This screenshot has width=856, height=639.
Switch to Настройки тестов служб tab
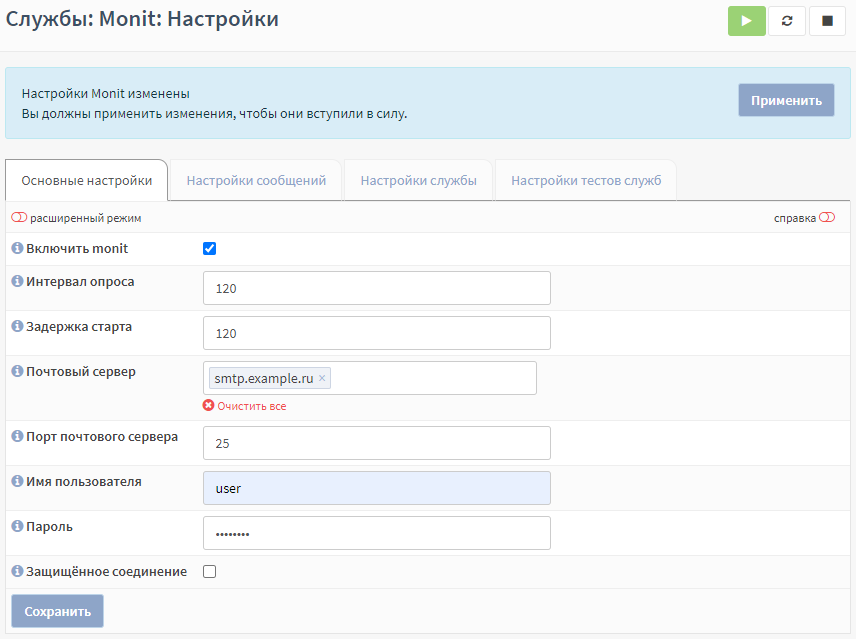[586, 181]
